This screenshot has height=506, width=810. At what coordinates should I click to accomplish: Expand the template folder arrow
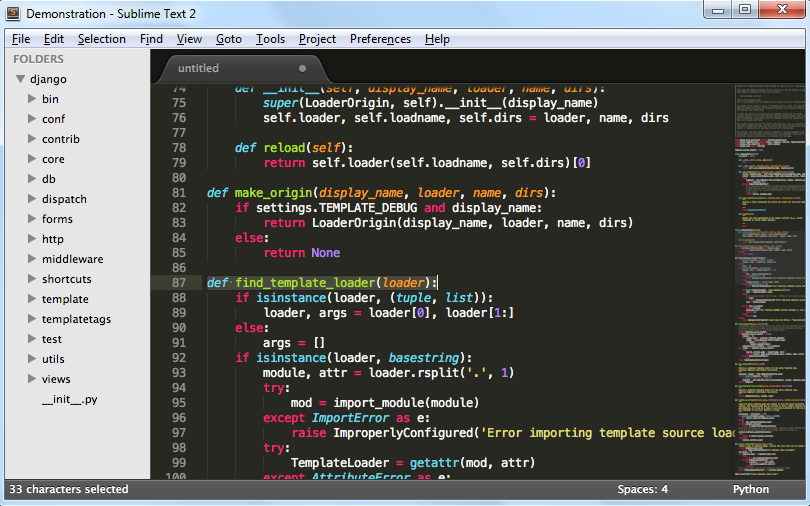coord(32,299)
